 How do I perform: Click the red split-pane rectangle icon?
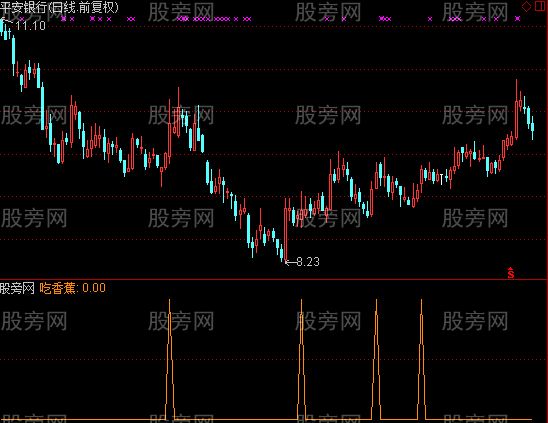[540, 6]
